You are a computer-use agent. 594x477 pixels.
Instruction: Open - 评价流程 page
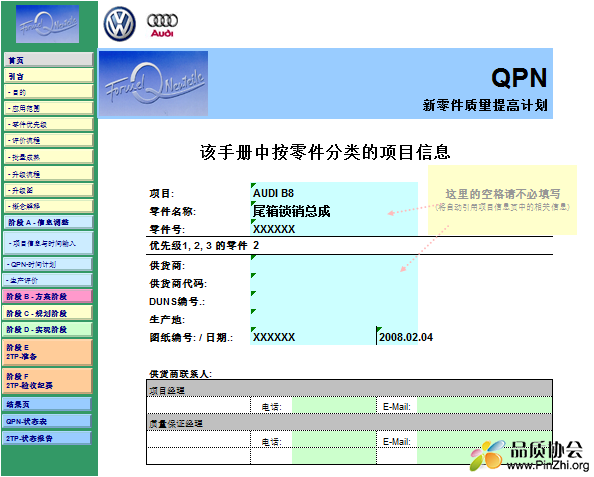[x=48, y=141]
